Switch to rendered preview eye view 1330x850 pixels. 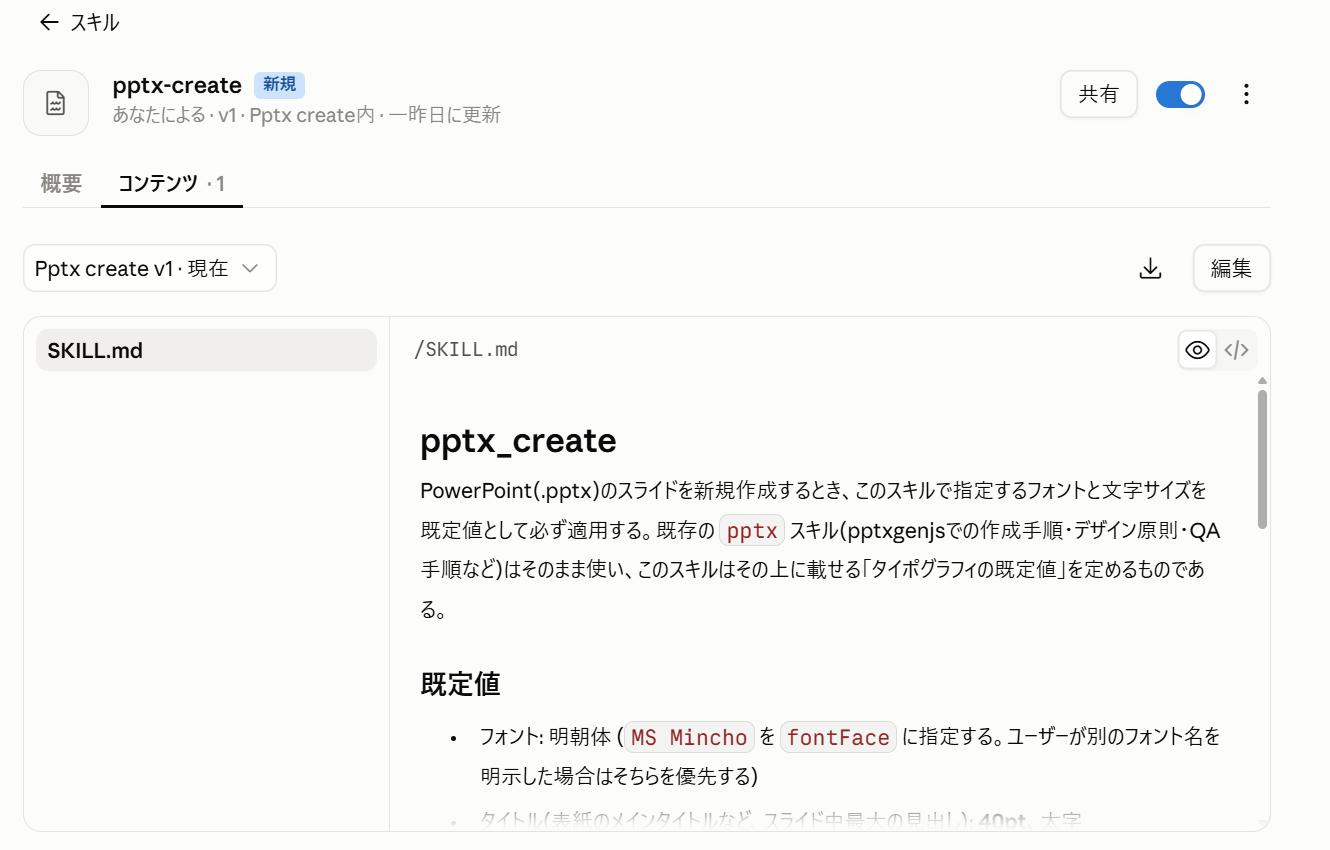1197,350
